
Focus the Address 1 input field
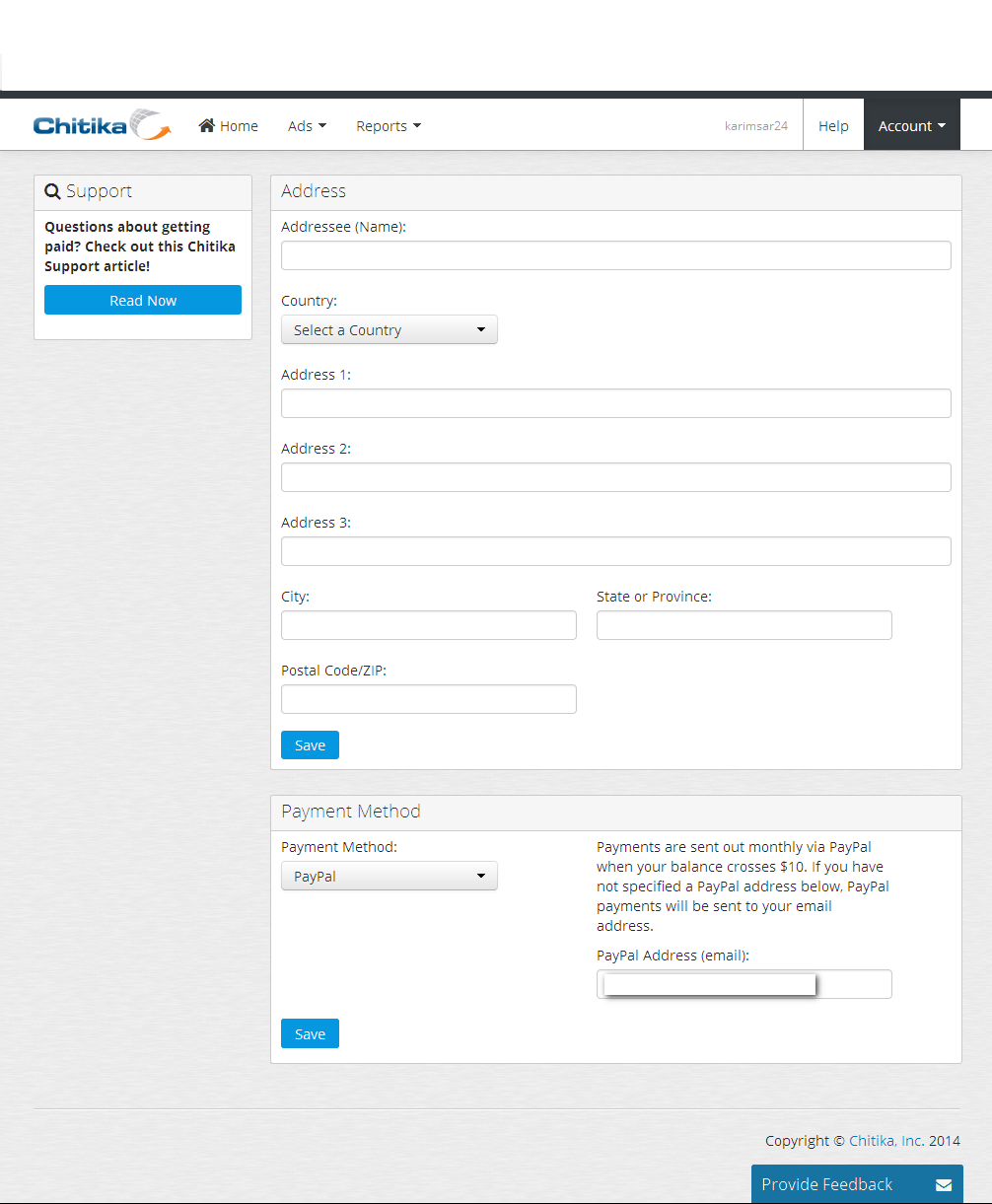(x=616, y=403)
